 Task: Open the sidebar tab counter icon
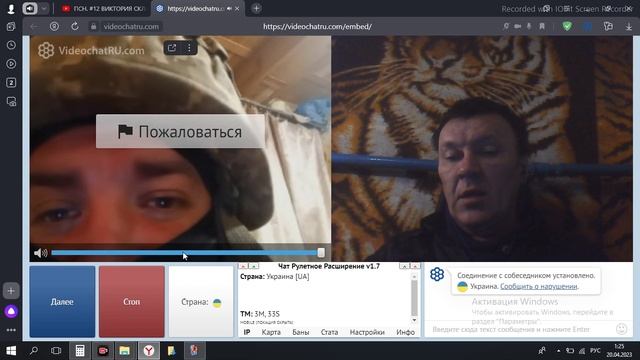(11, 82)
